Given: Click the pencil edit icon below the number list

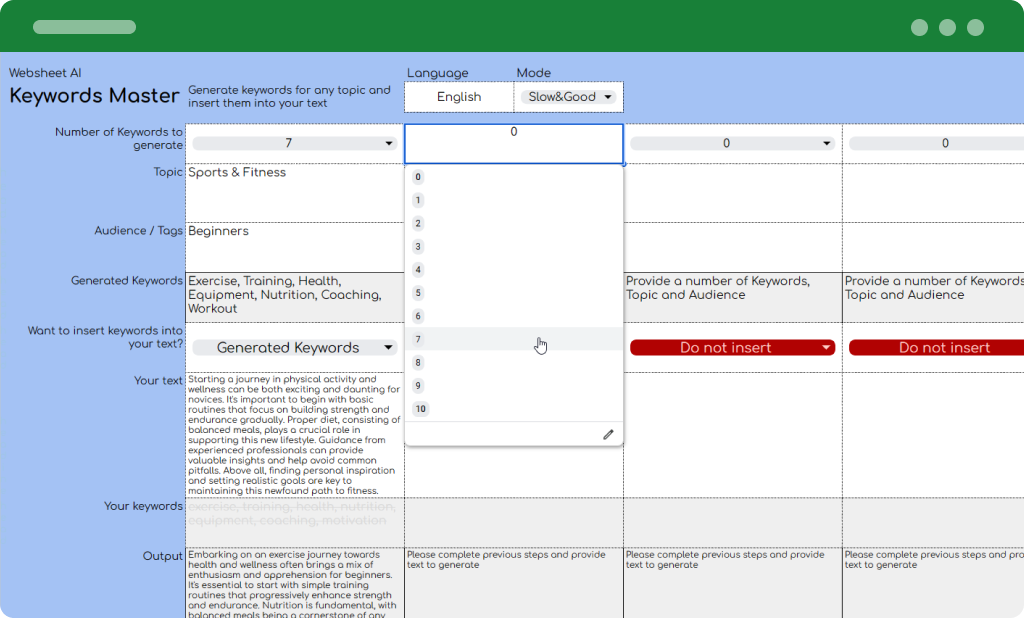Looking at the screenshot, I should click(609, 433).
